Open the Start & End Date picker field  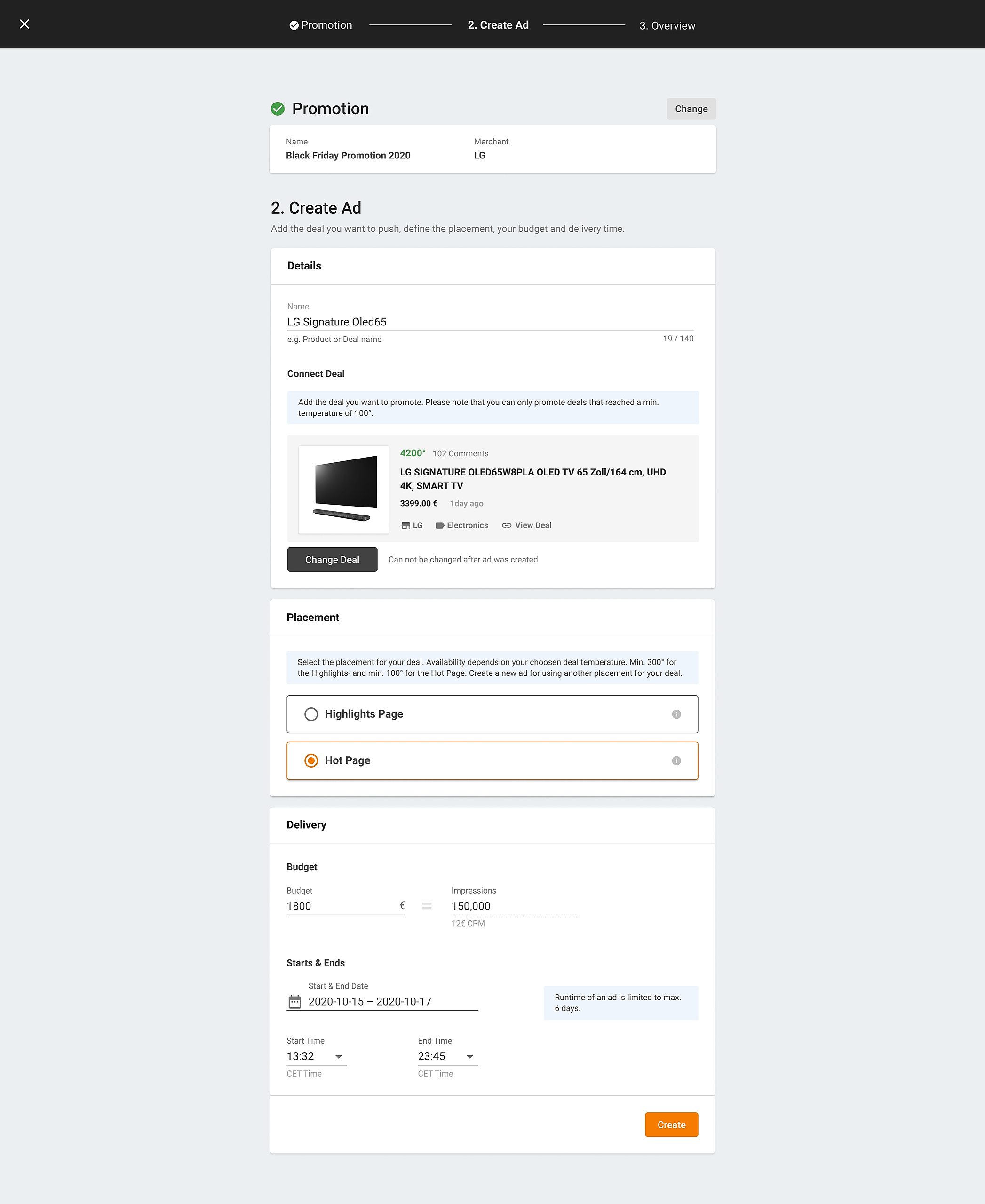pos(391,1001)
